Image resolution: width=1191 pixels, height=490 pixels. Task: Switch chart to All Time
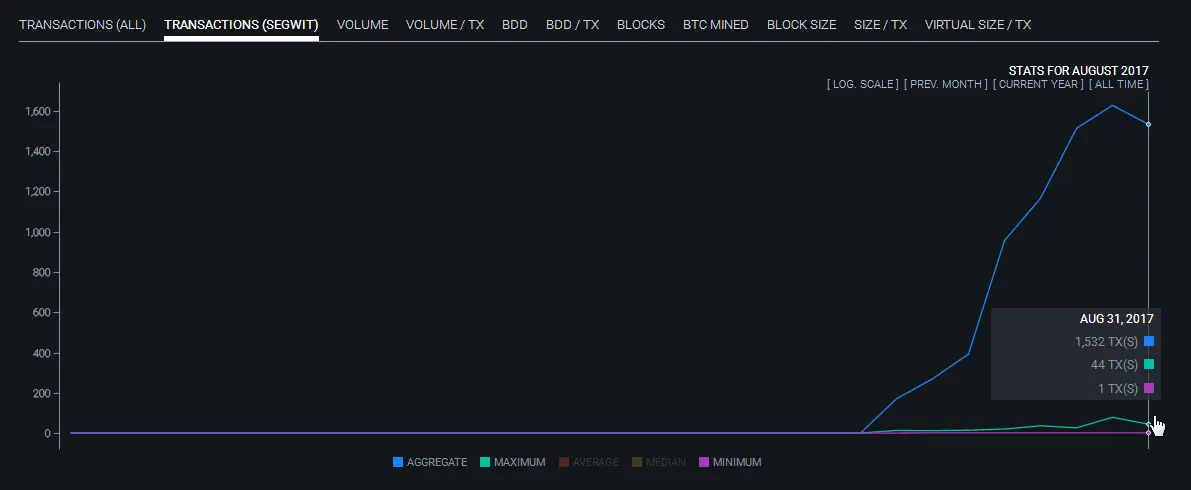click(x=1118, y=84)
